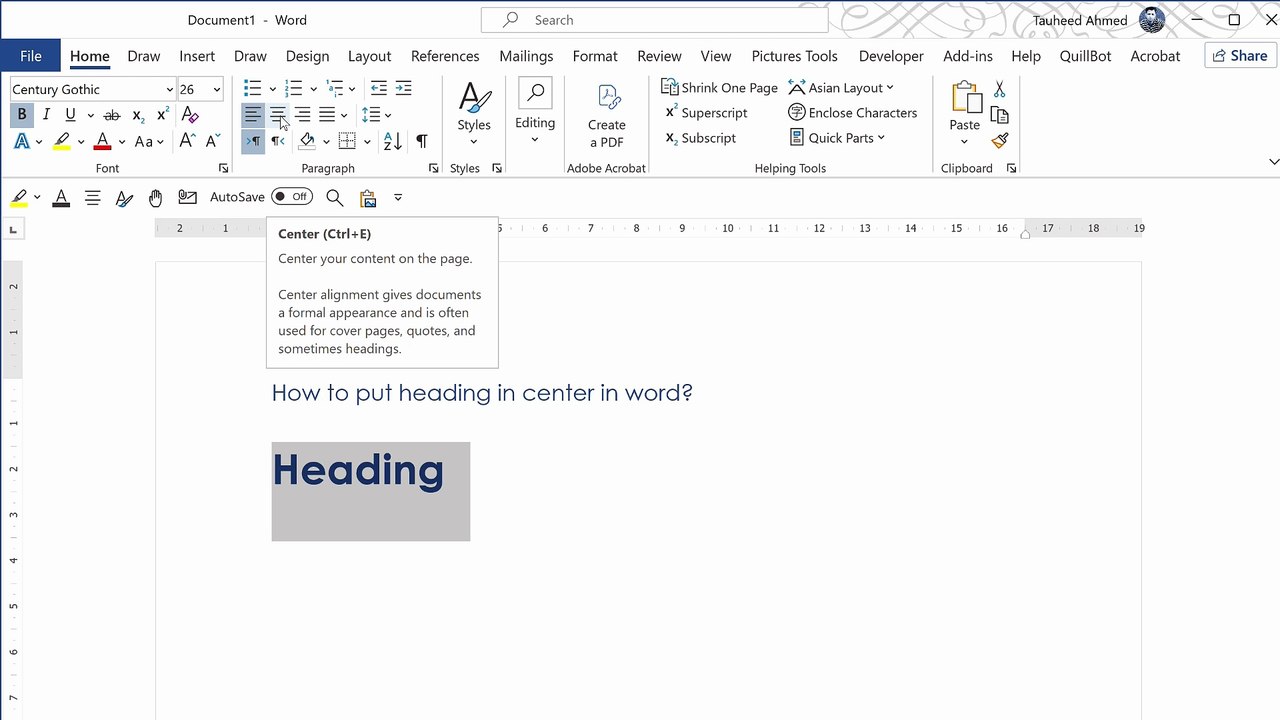Increase font size with the grow font icon
Image resolution: width=1280 pixels, height=720 pixels.
point(187,142)
